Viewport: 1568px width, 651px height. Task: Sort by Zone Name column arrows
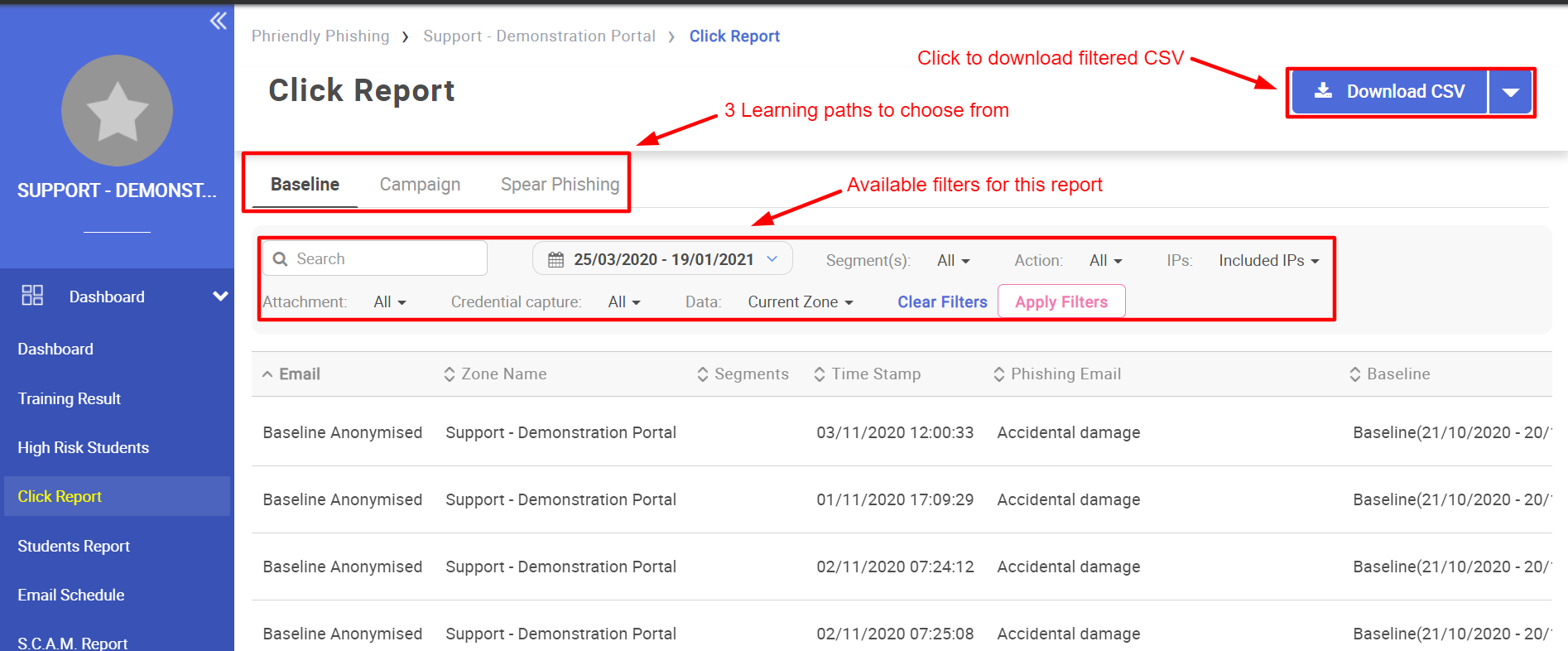click(x=450, y=374)
